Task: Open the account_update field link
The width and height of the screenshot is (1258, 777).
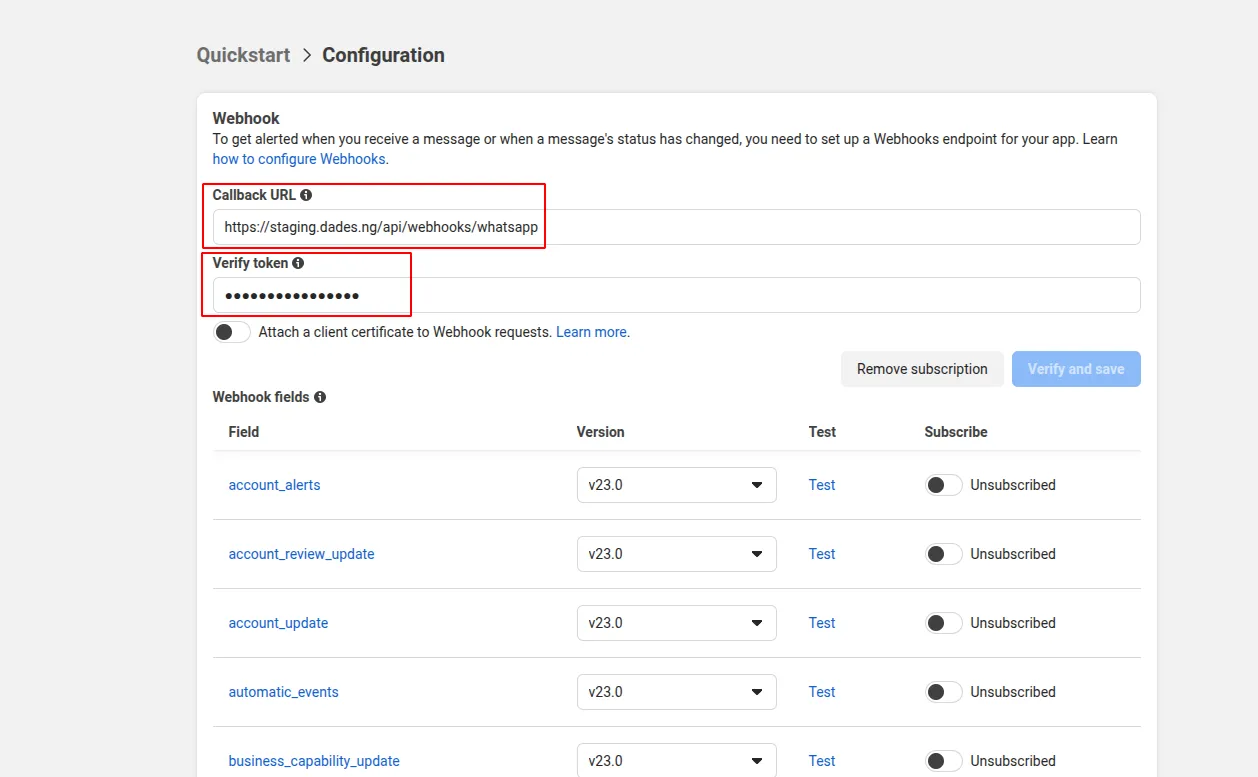Action: [x=279, y=623]
